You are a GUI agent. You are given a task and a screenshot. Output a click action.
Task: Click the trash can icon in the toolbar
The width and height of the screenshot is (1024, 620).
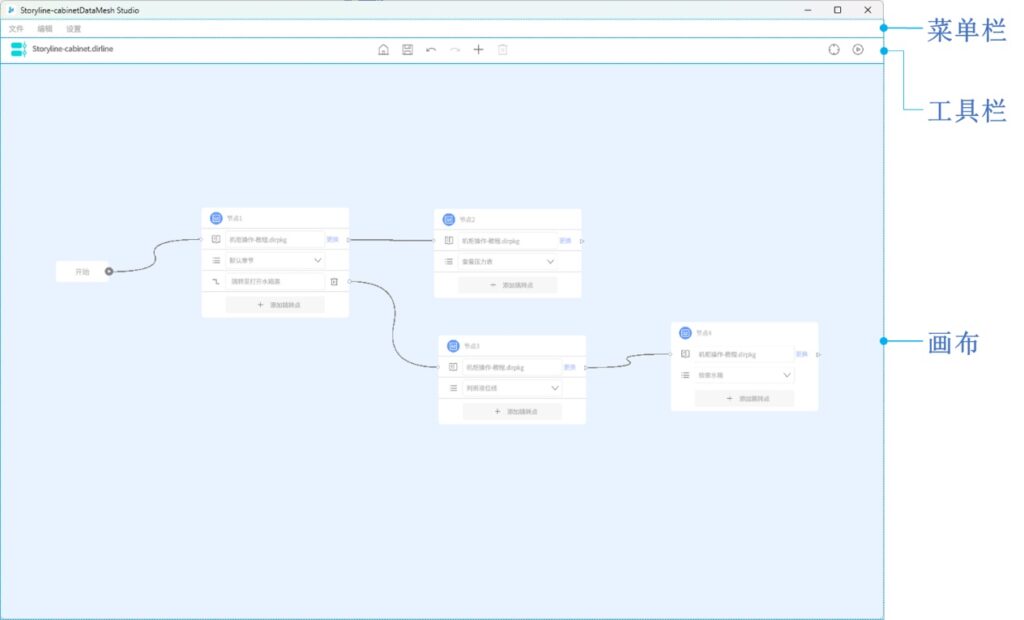point(502,49)
